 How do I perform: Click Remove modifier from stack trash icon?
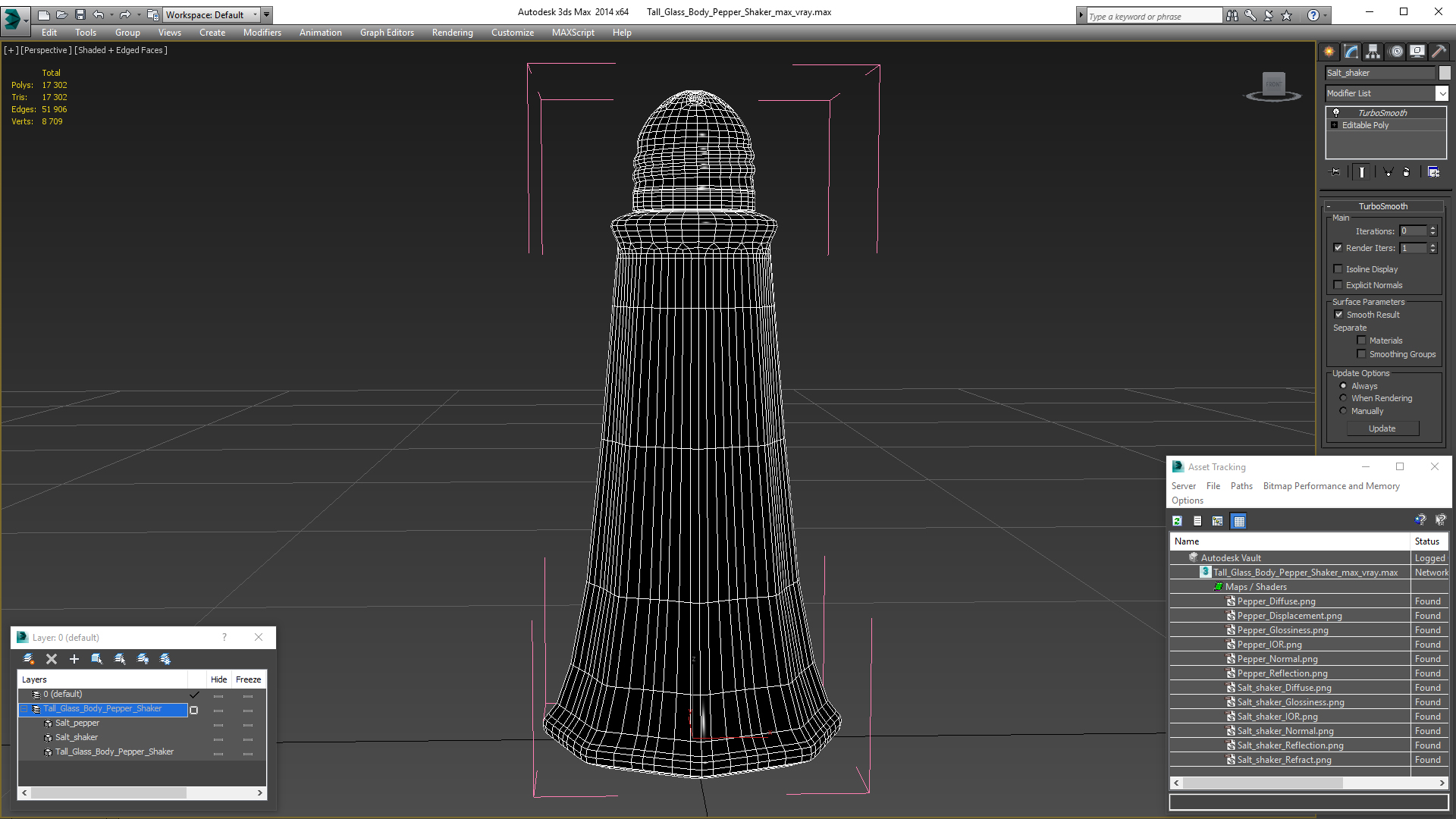coord(1406,172)
